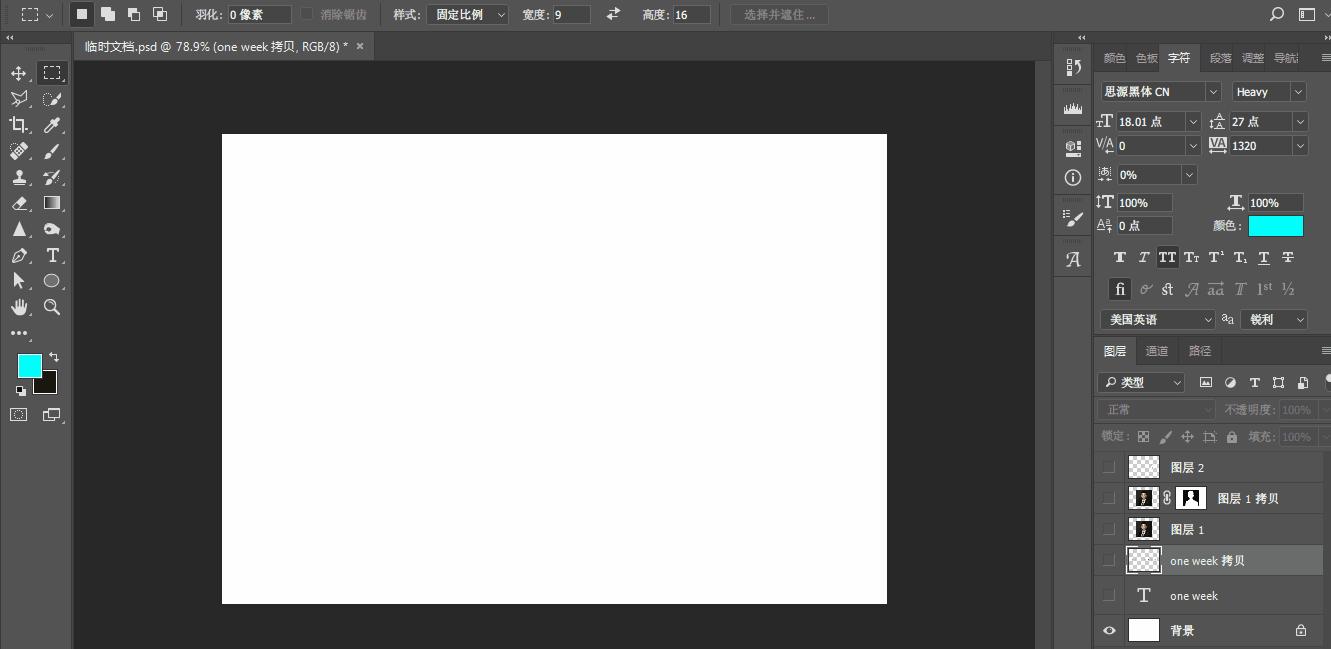This screenshot has width=1331, height=649.
Task: Open the font size 18.01 点 dropdown
Action: click(1192, 121)
